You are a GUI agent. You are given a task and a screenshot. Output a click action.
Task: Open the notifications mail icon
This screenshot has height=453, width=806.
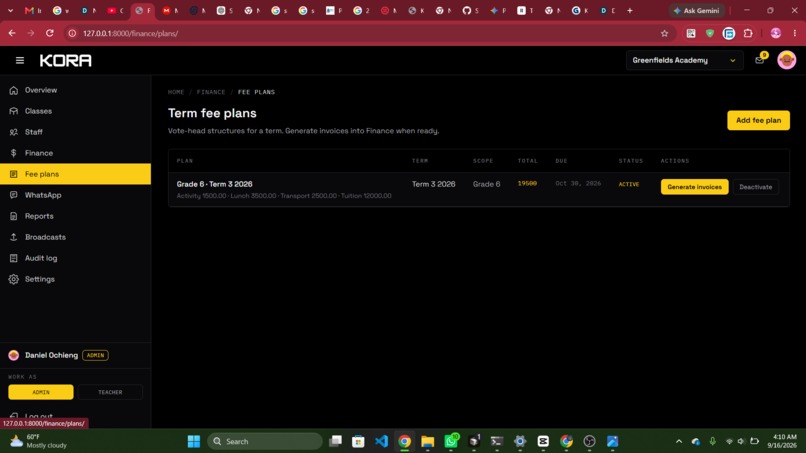[x=759, y=60]
